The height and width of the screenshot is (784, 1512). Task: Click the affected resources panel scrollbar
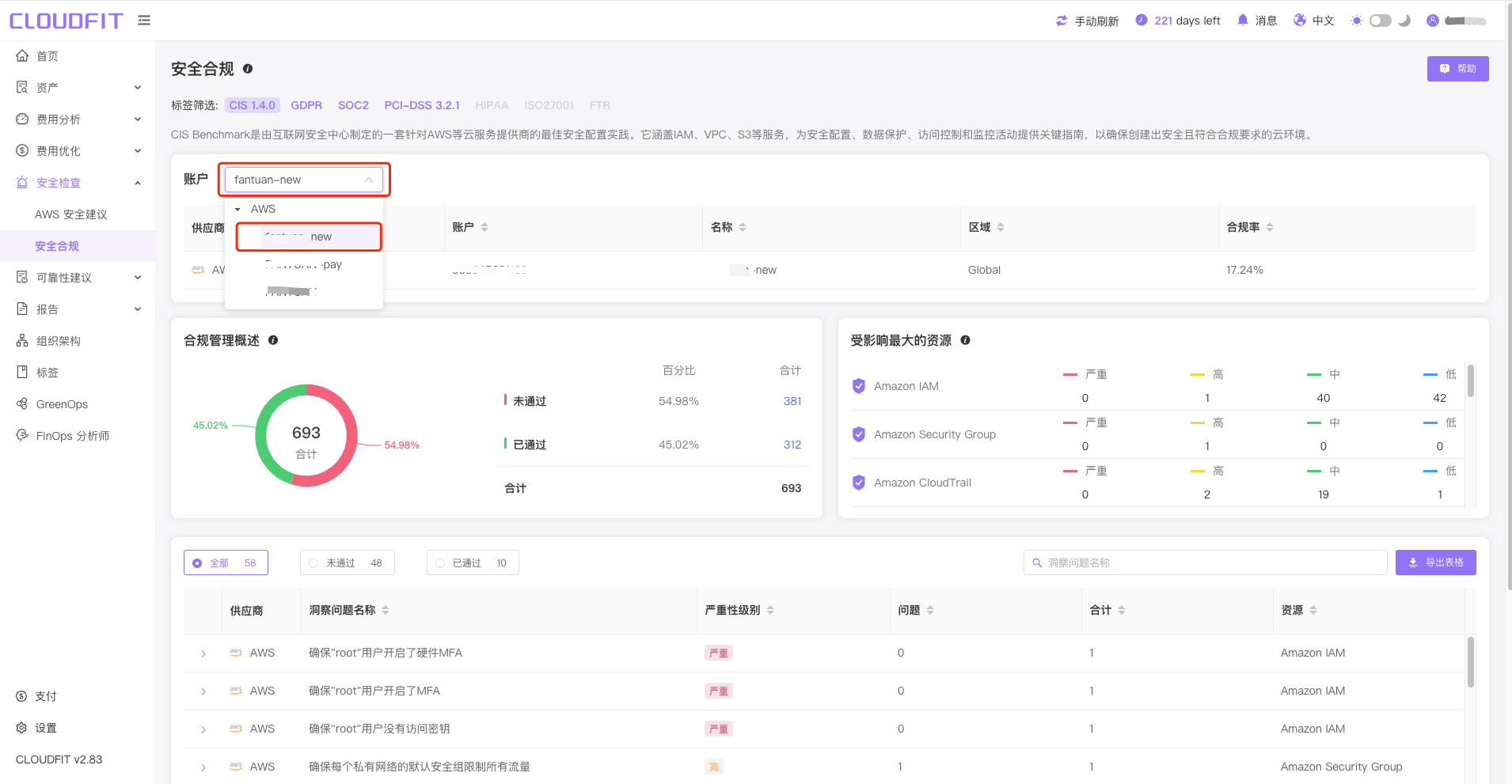click(1470, 381)
